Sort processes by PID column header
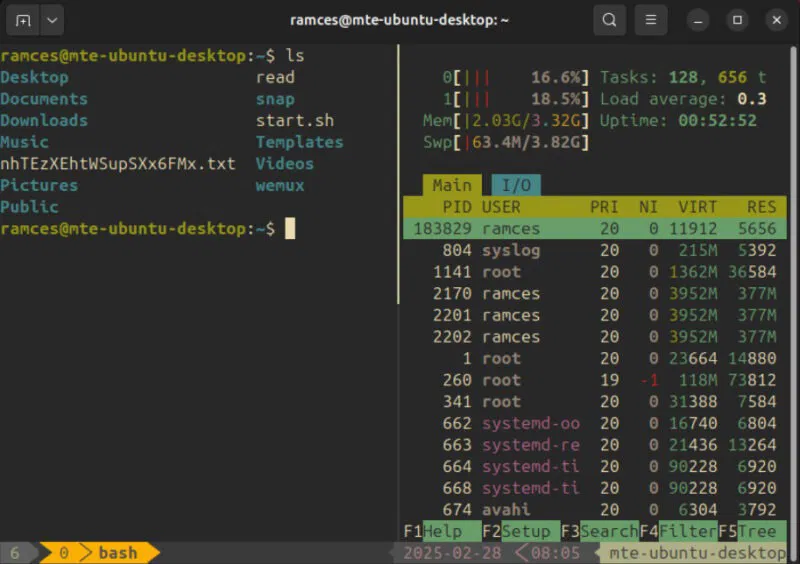This screenshot has height=564, width=800. [x=456, y=207]
